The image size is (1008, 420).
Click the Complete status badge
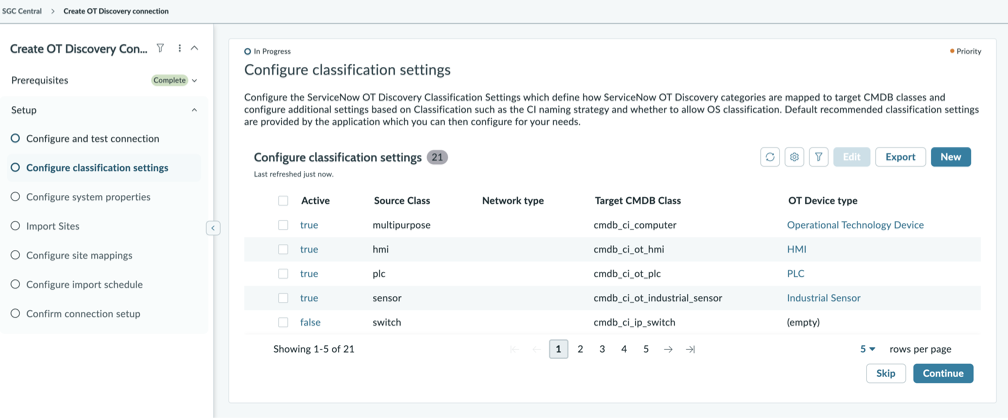170,80
